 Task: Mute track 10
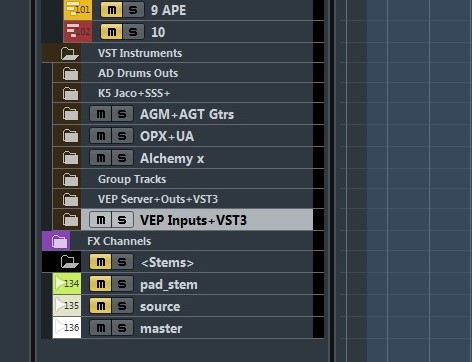[112, 32]
